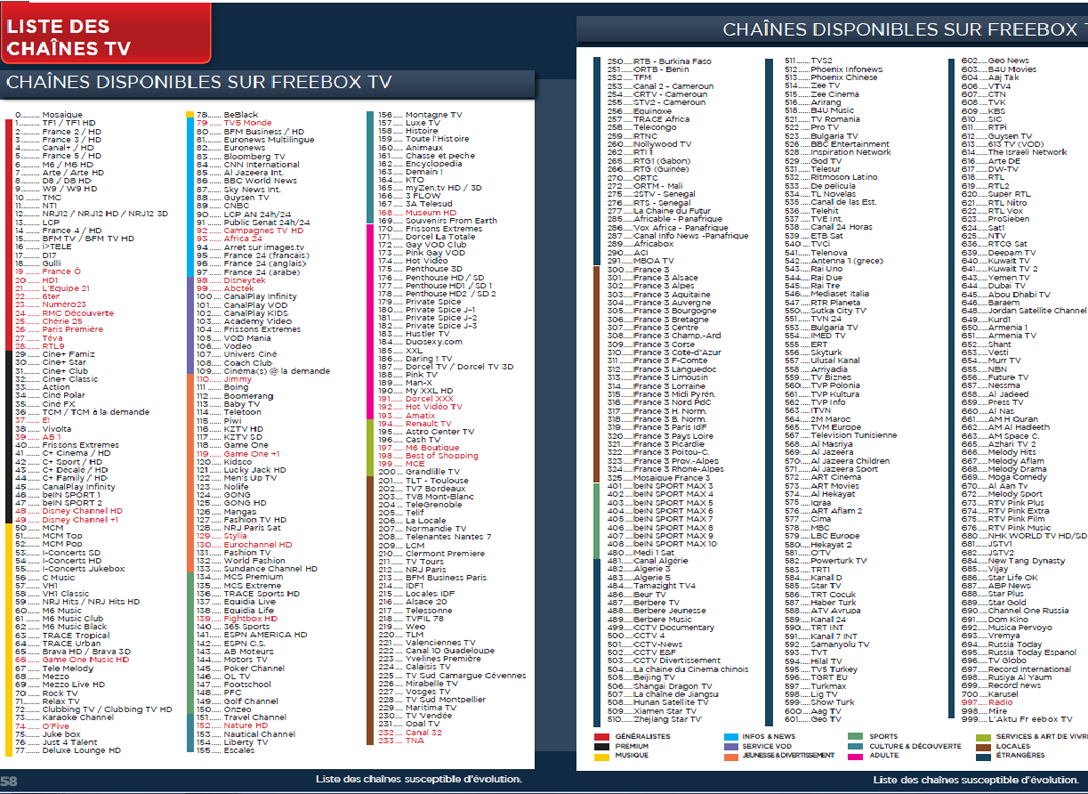
Task: Select channel 51 'MCM Top'
Action: pos(49,536)
